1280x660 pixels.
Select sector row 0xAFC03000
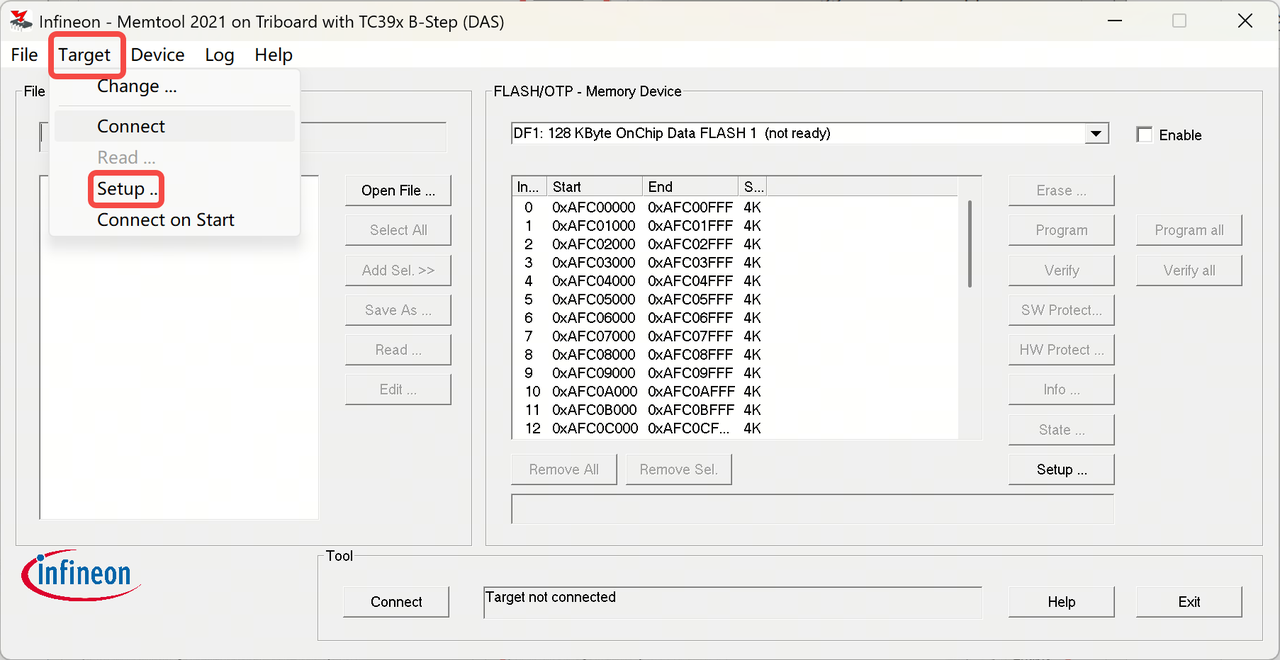coord(735,262)
